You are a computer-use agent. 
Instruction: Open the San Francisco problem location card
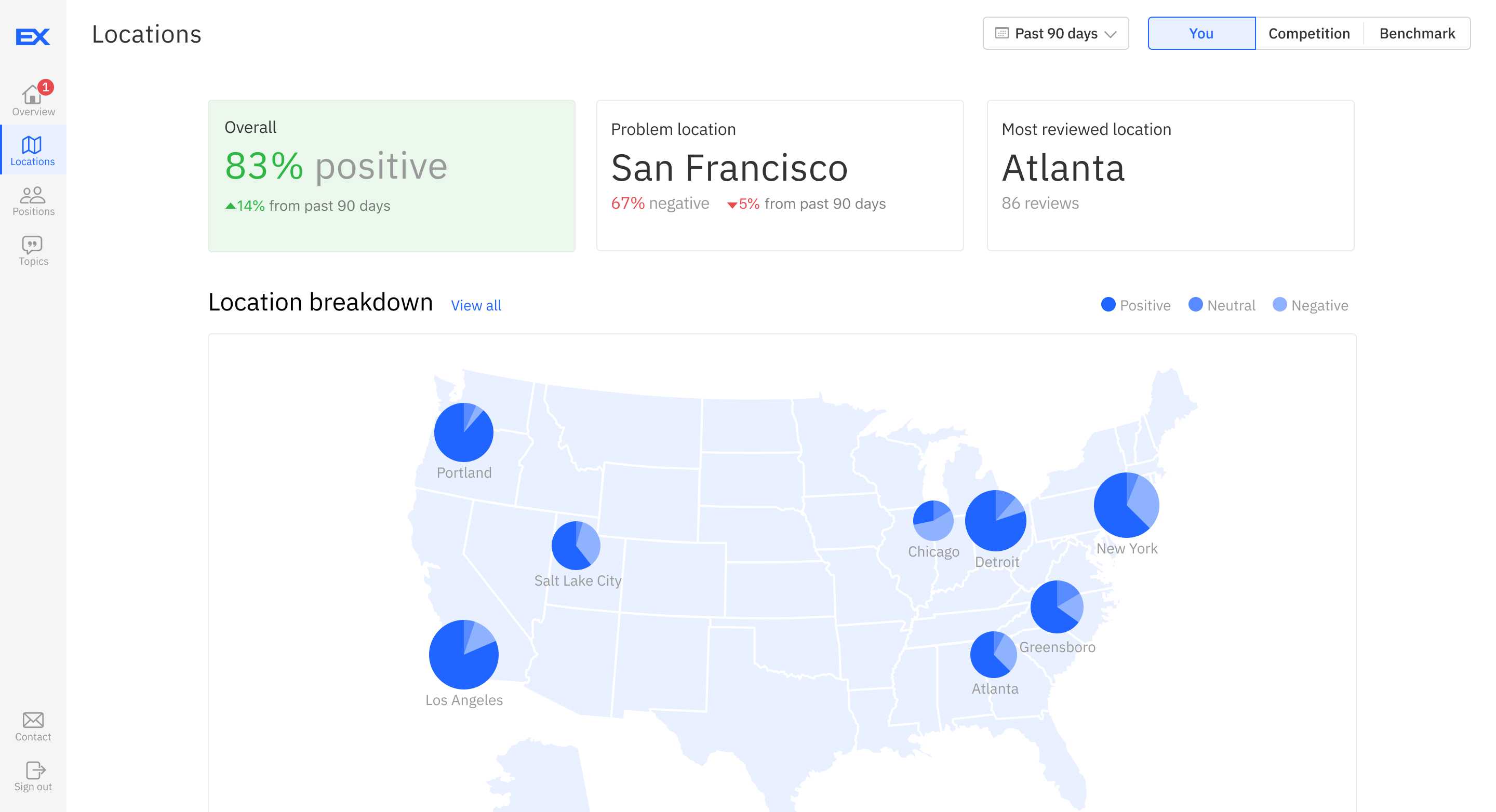pos(779,175)
